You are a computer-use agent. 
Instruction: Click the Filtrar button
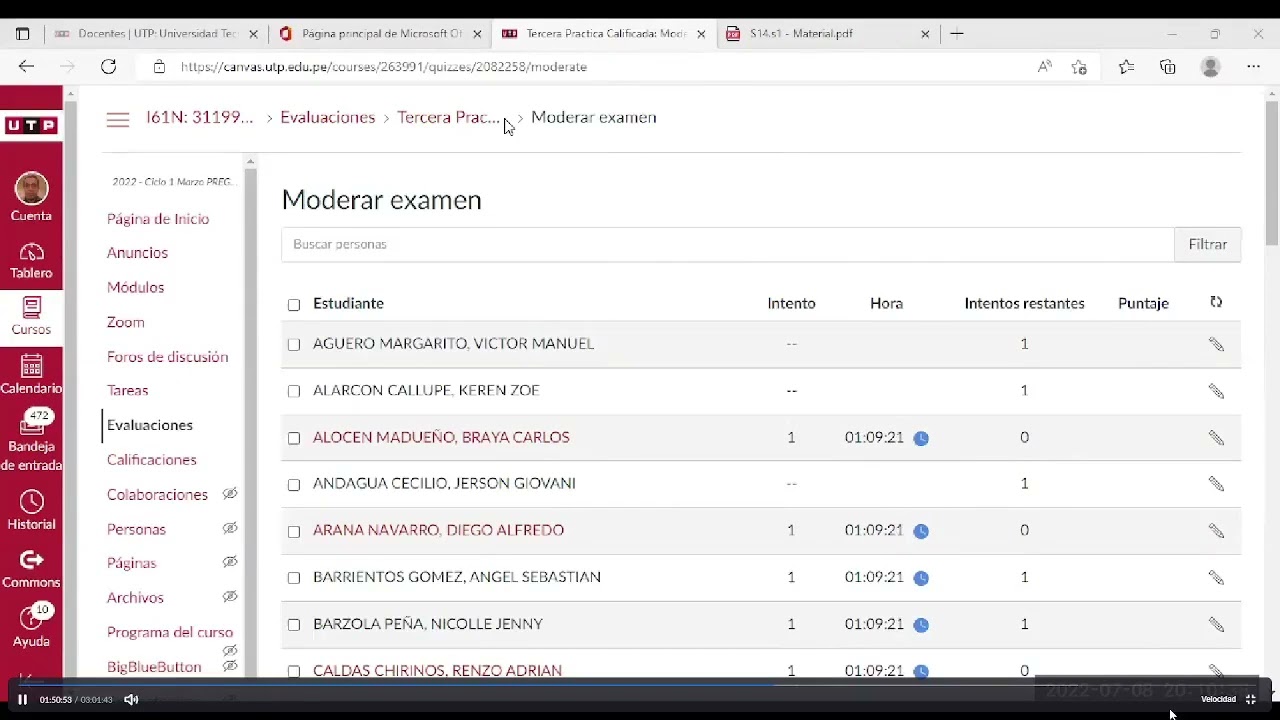click(x=1207, y=244)
